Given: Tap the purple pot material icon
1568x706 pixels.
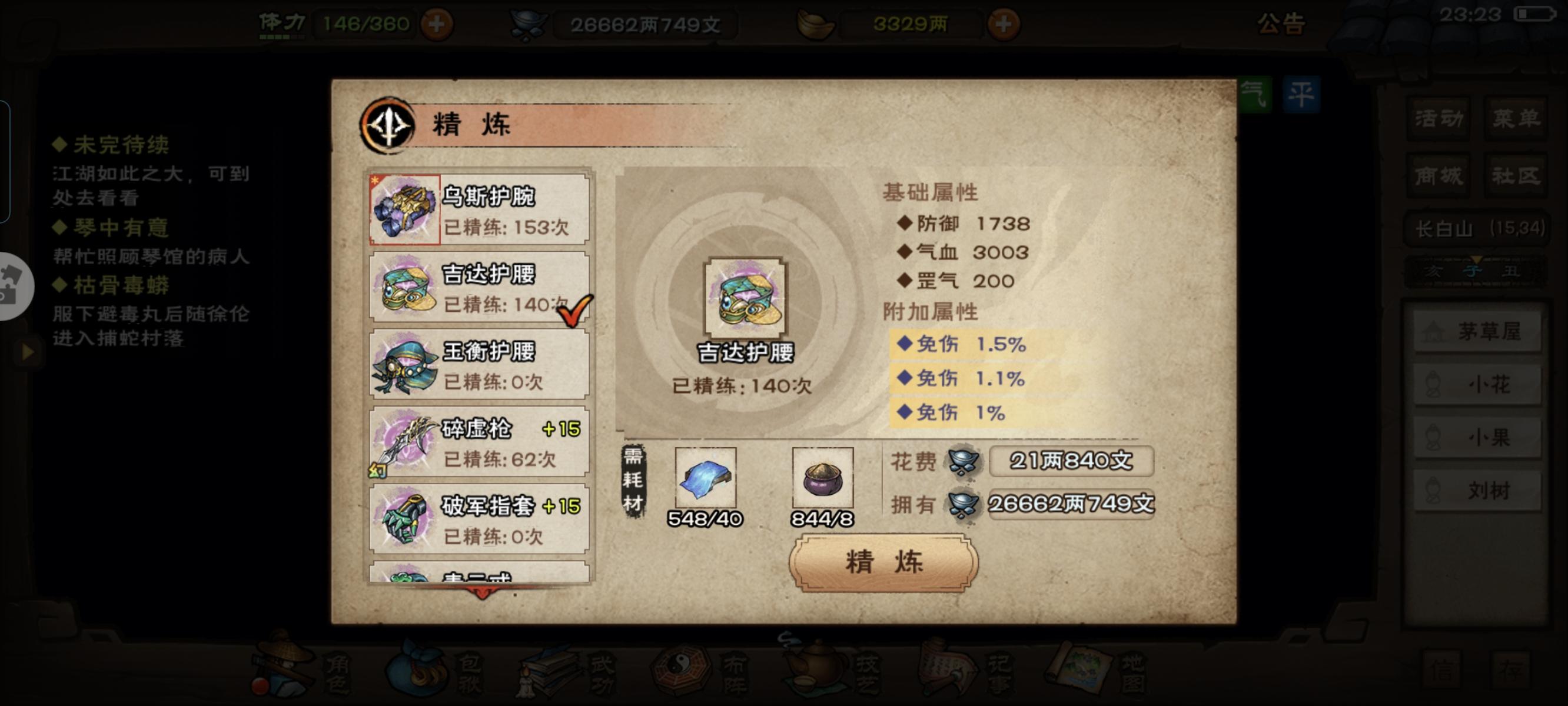Looking at the screenshot, I should (822, 478).
